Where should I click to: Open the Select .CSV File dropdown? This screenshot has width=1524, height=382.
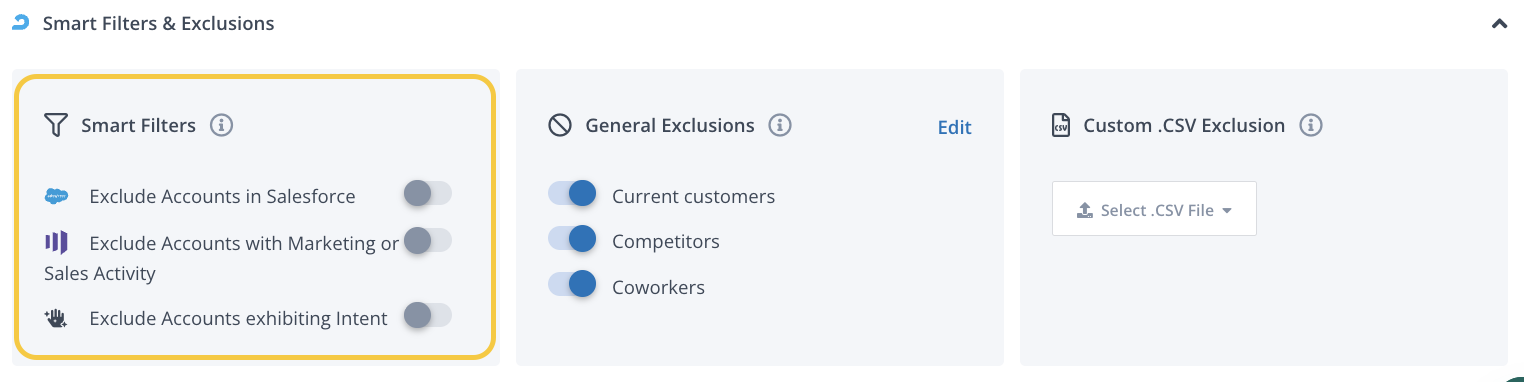click(1154, 209)
